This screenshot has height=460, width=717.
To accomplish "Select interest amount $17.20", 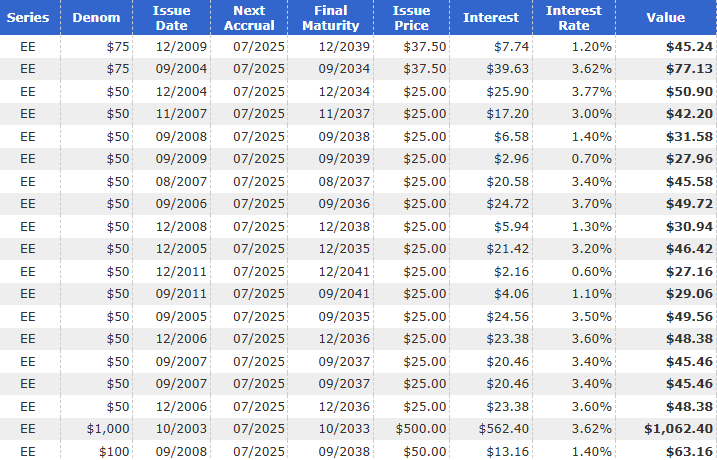I will click(508, 113).
